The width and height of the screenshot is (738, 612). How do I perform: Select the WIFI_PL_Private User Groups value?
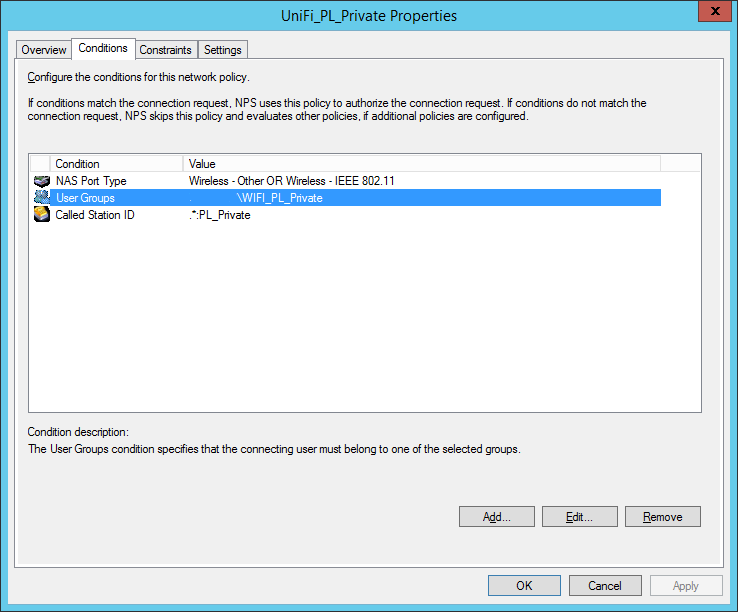[280, 198]
